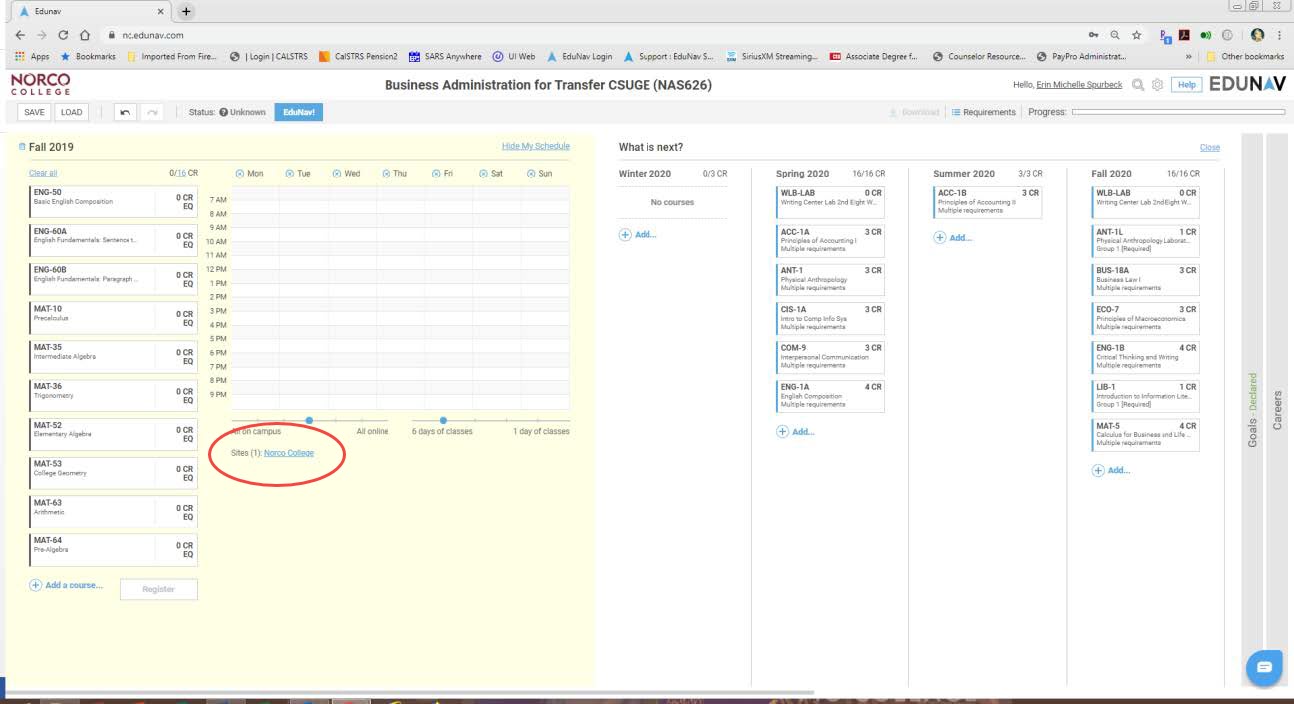
Task: Click the trash icon beside Fall 2019
Action: tap(23, 147)
